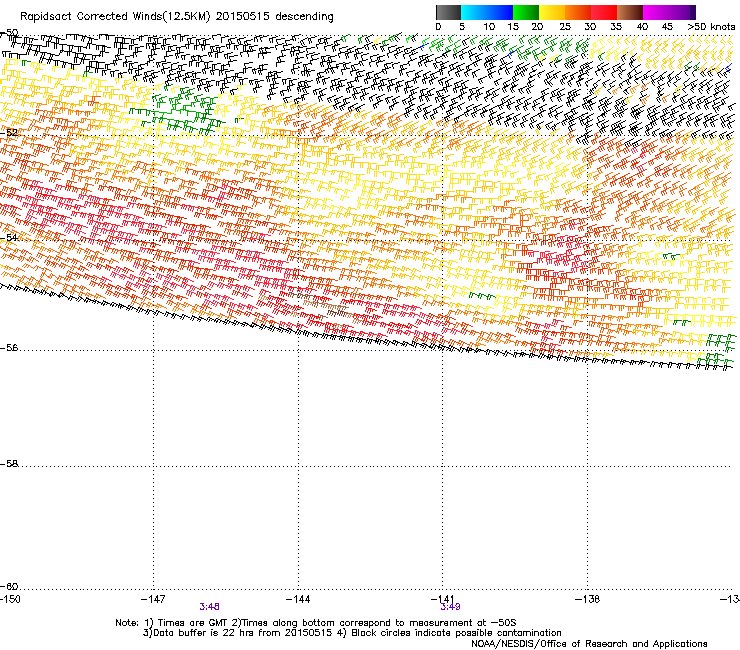Click the longitude label -141
The image size is (740, 650).
coord(443,599)
